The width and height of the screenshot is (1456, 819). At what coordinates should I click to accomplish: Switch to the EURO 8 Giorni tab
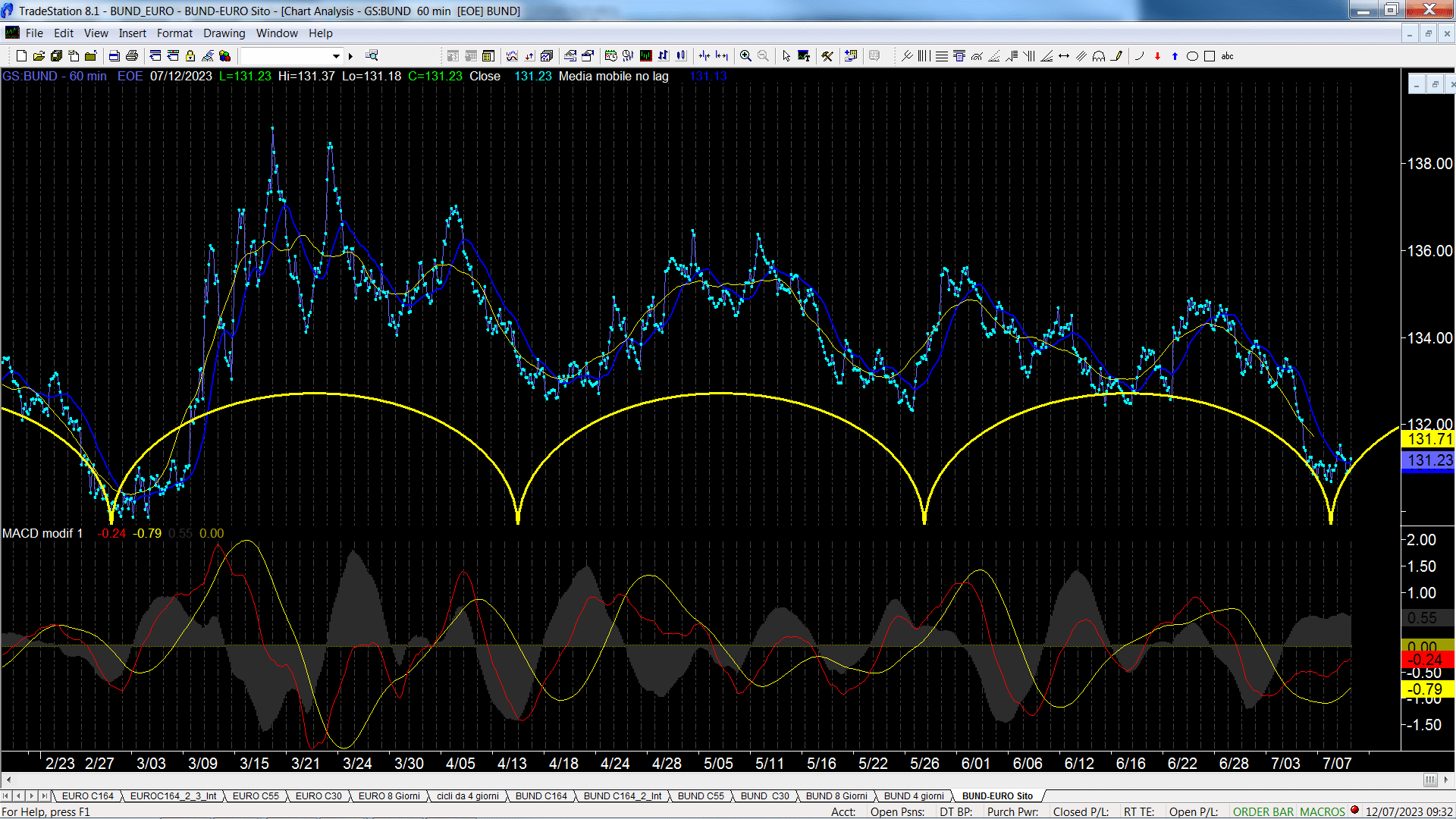[x=389, y=796]
